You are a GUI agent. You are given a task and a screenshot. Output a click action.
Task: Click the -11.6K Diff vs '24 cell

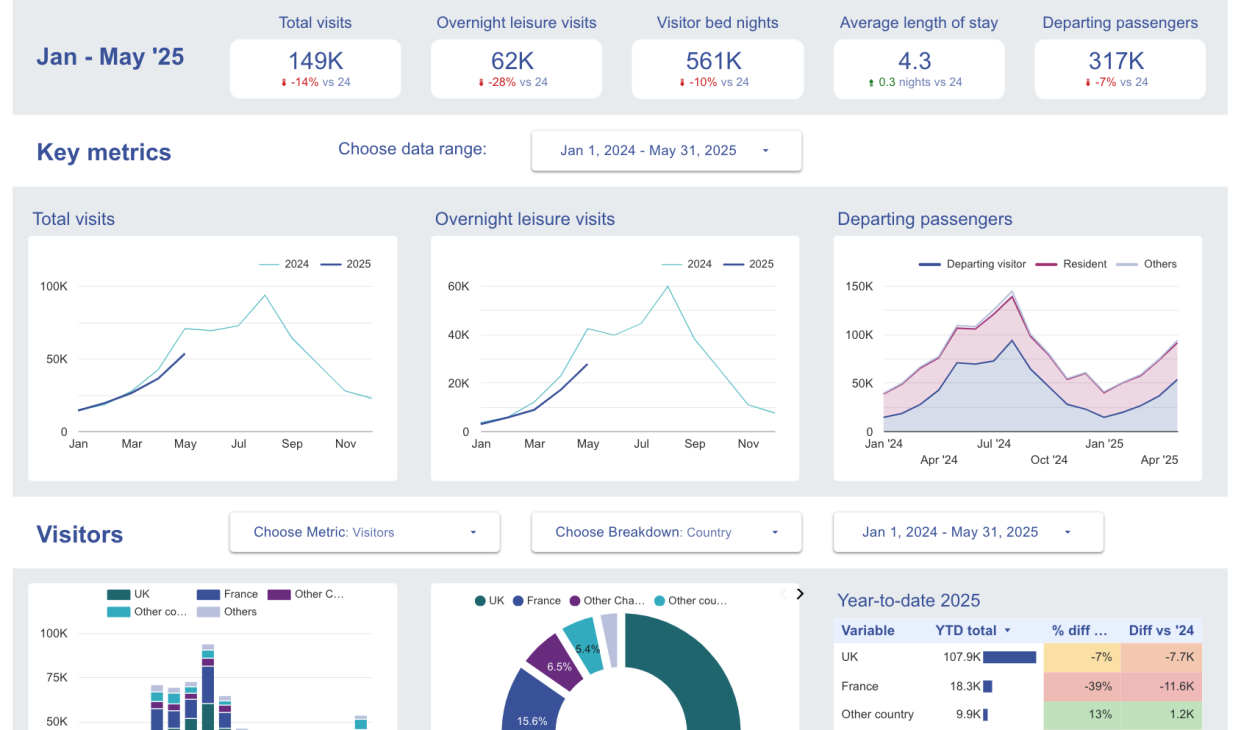tap(1161, 686)
